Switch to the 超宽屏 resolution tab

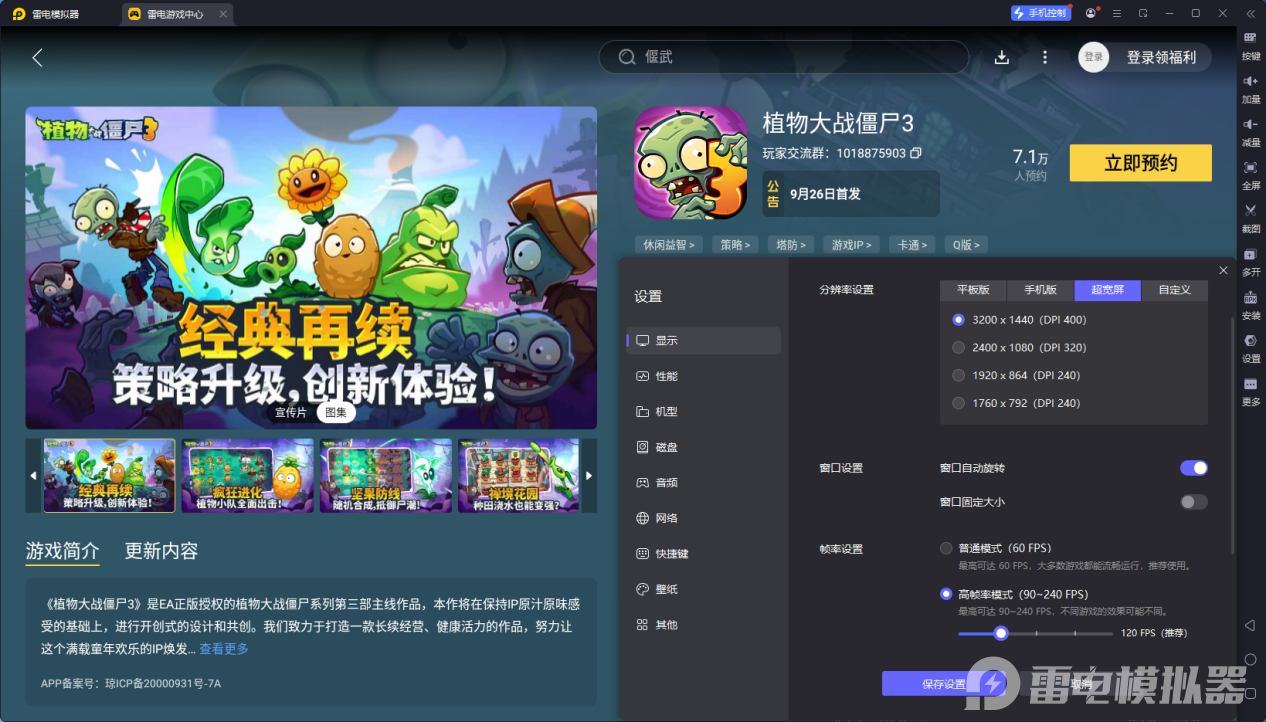(1108, 290)
